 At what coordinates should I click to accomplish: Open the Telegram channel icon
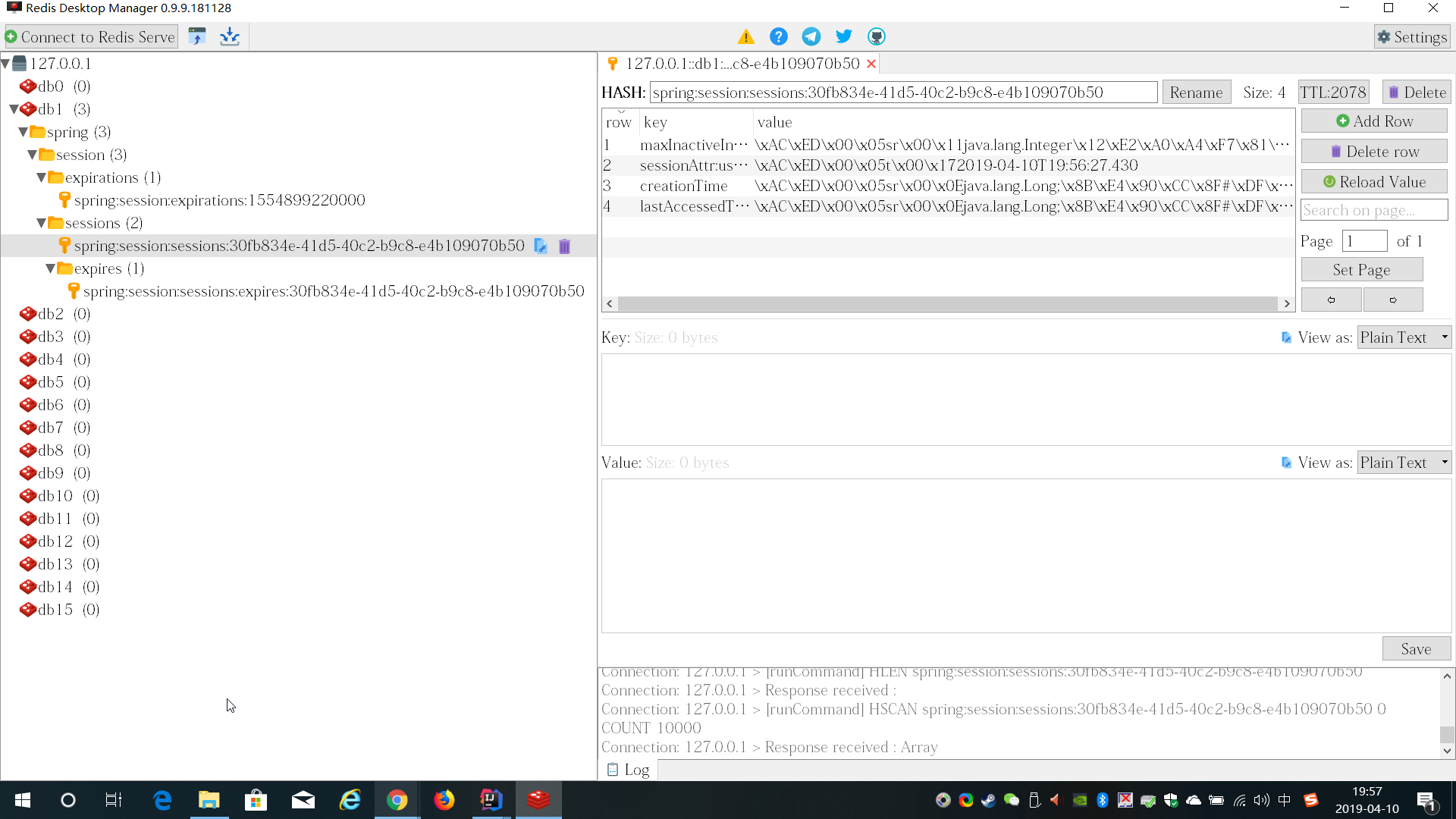click(x=811, y=36)
